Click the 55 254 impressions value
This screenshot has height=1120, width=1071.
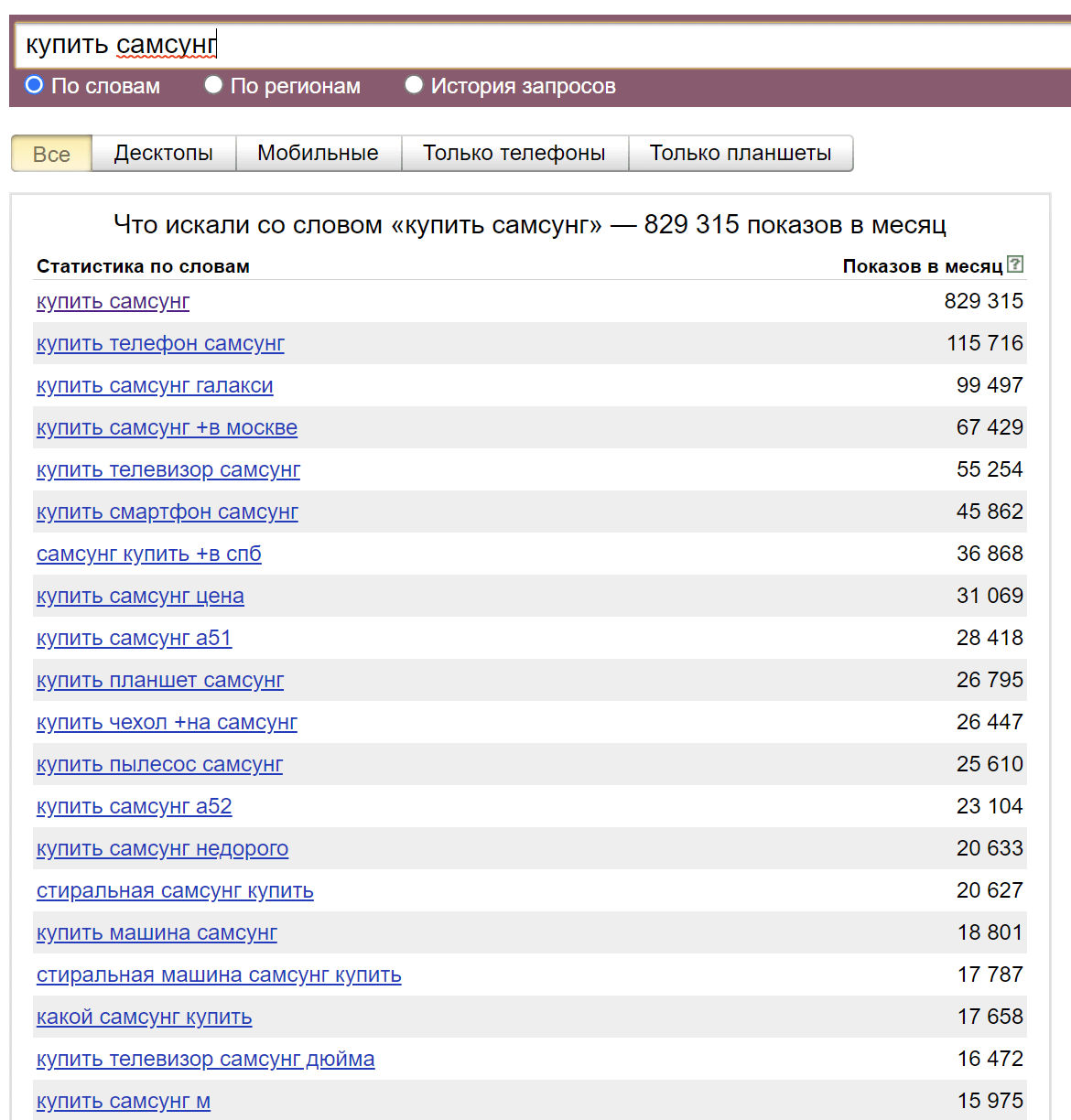990,469
